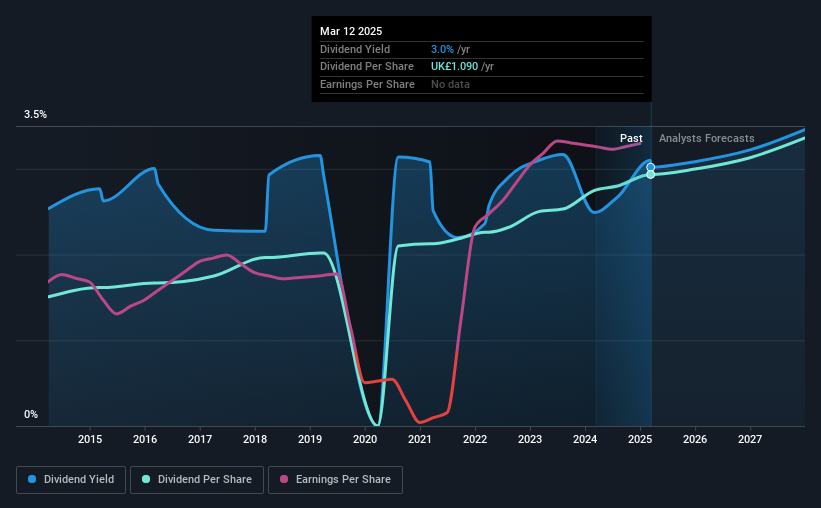Click the Earnings Per Share label in tooltip
The image size is (821, 508).
click(x=367, y=84)
